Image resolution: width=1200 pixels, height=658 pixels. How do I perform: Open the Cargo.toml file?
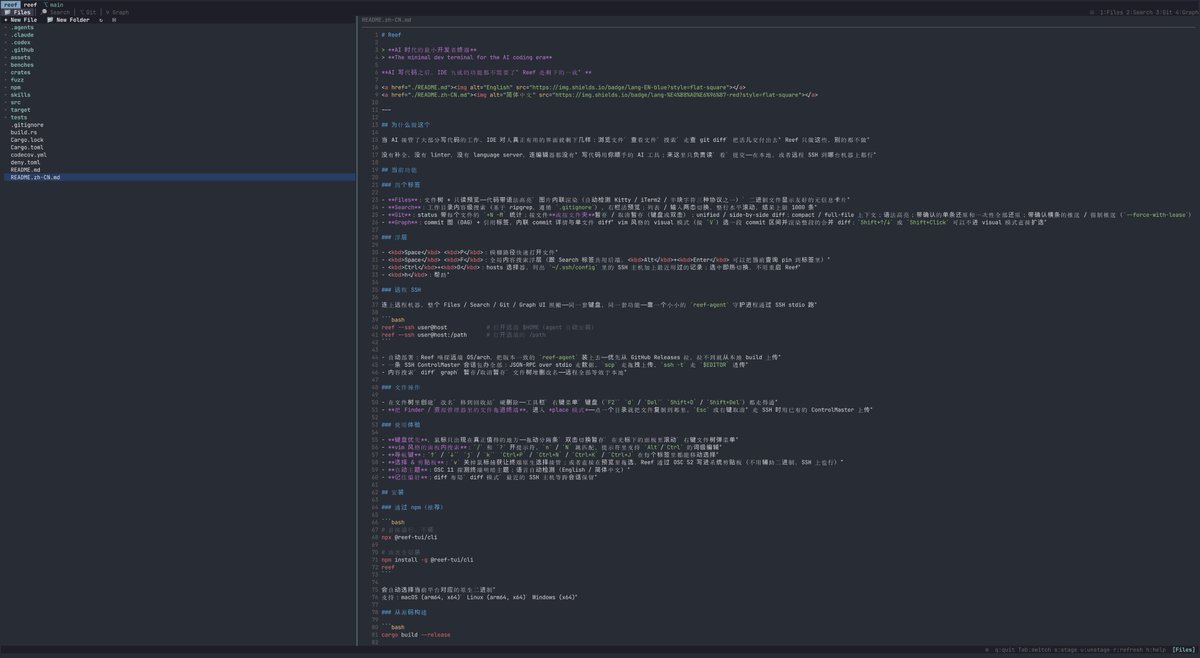pyautogui.click(x=26, y=147)
